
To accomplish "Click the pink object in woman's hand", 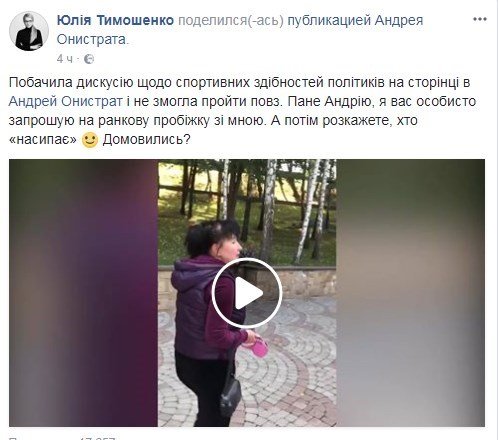I will (259, 347).
